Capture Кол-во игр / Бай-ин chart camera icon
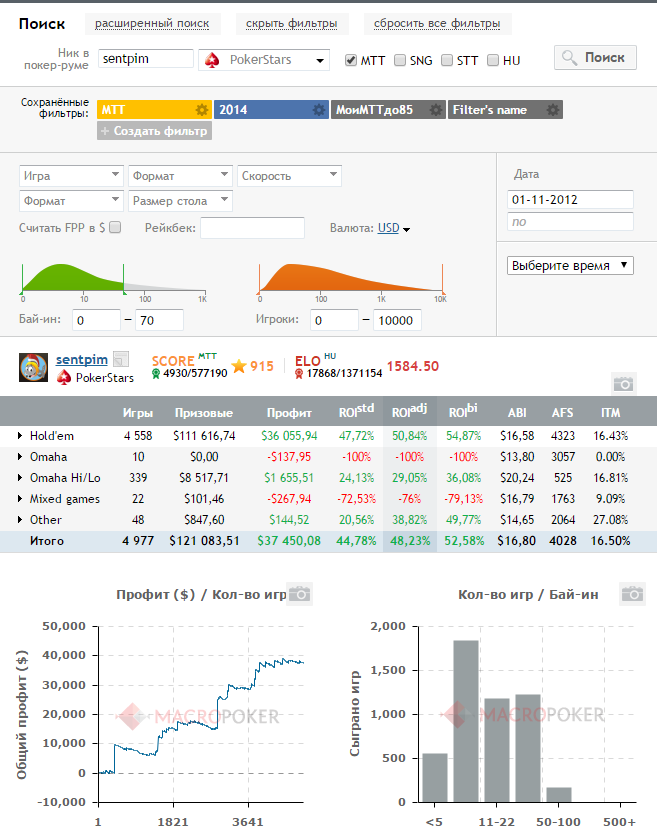Image resolution: width=657 pixels, height=840 pixels. pyautogui.click(x=632, y=594)
